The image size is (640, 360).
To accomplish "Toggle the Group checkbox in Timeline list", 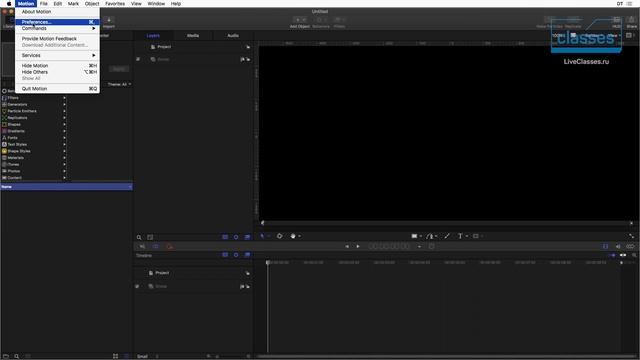I will pyautogui.click(x=137, y=287).
